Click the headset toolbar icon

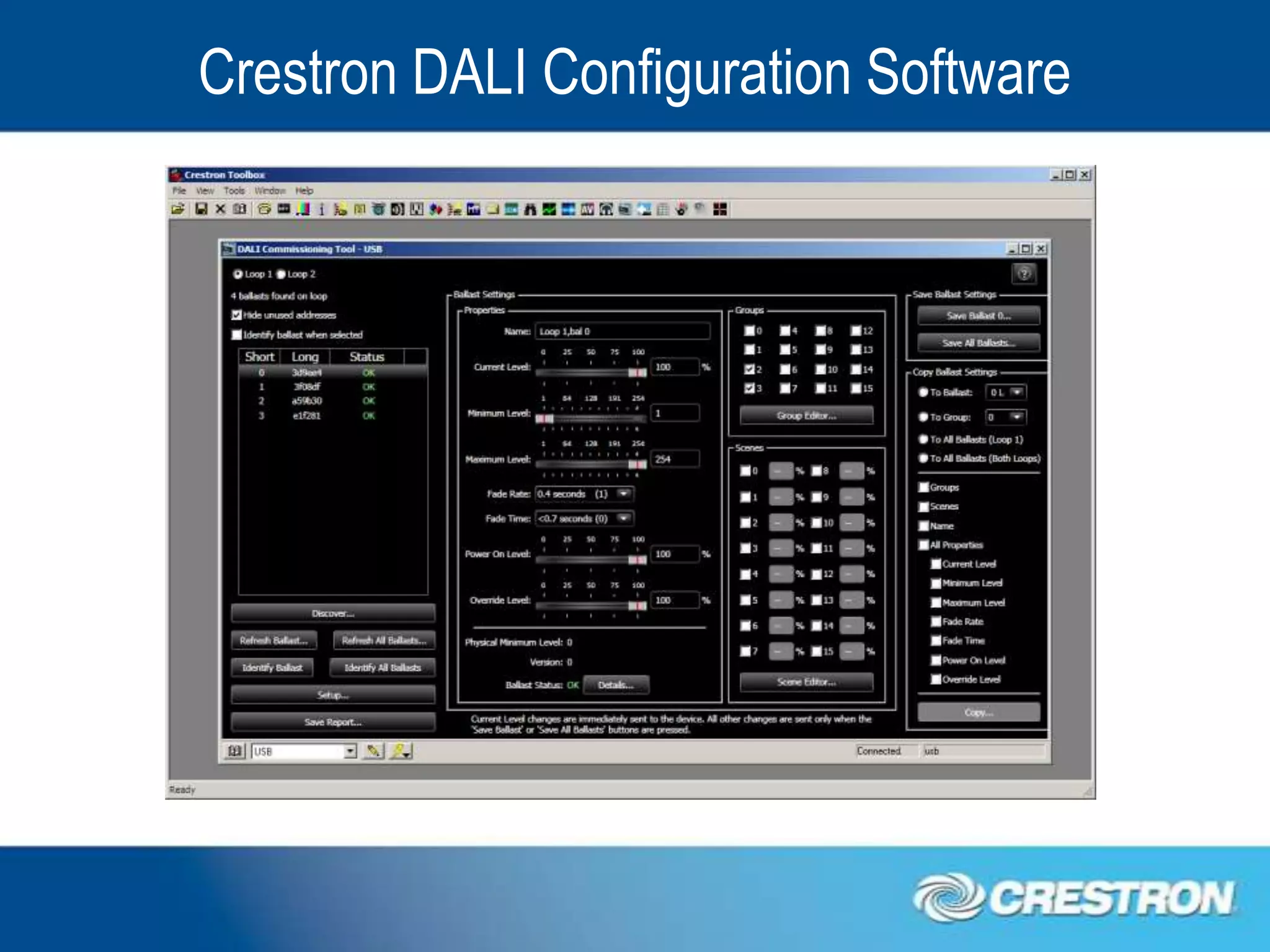(606, 209)
